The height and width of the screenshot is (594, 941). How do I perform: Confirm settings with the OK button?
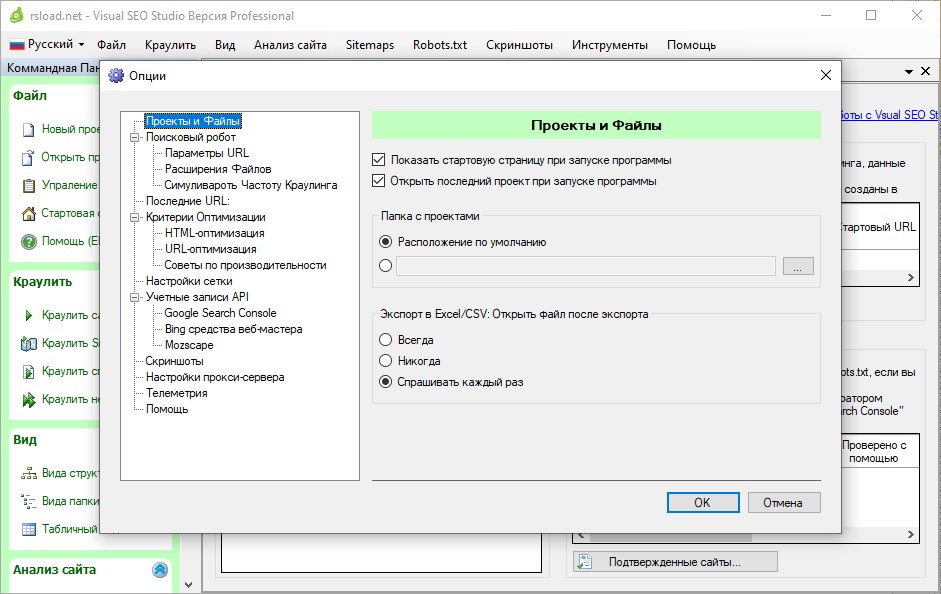click(x=703, y=502)
